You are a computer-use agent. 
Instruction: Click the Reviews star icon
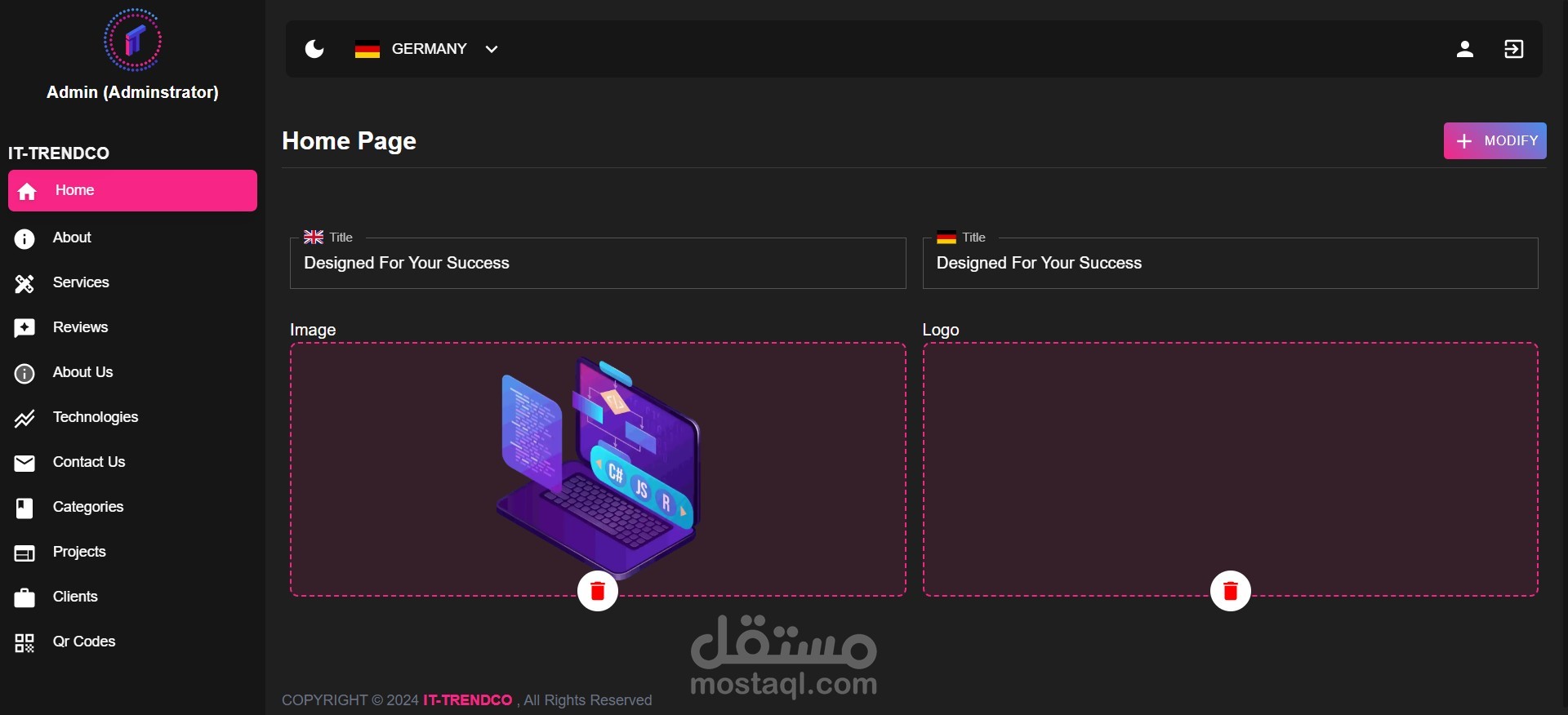[x=24, y=328]
